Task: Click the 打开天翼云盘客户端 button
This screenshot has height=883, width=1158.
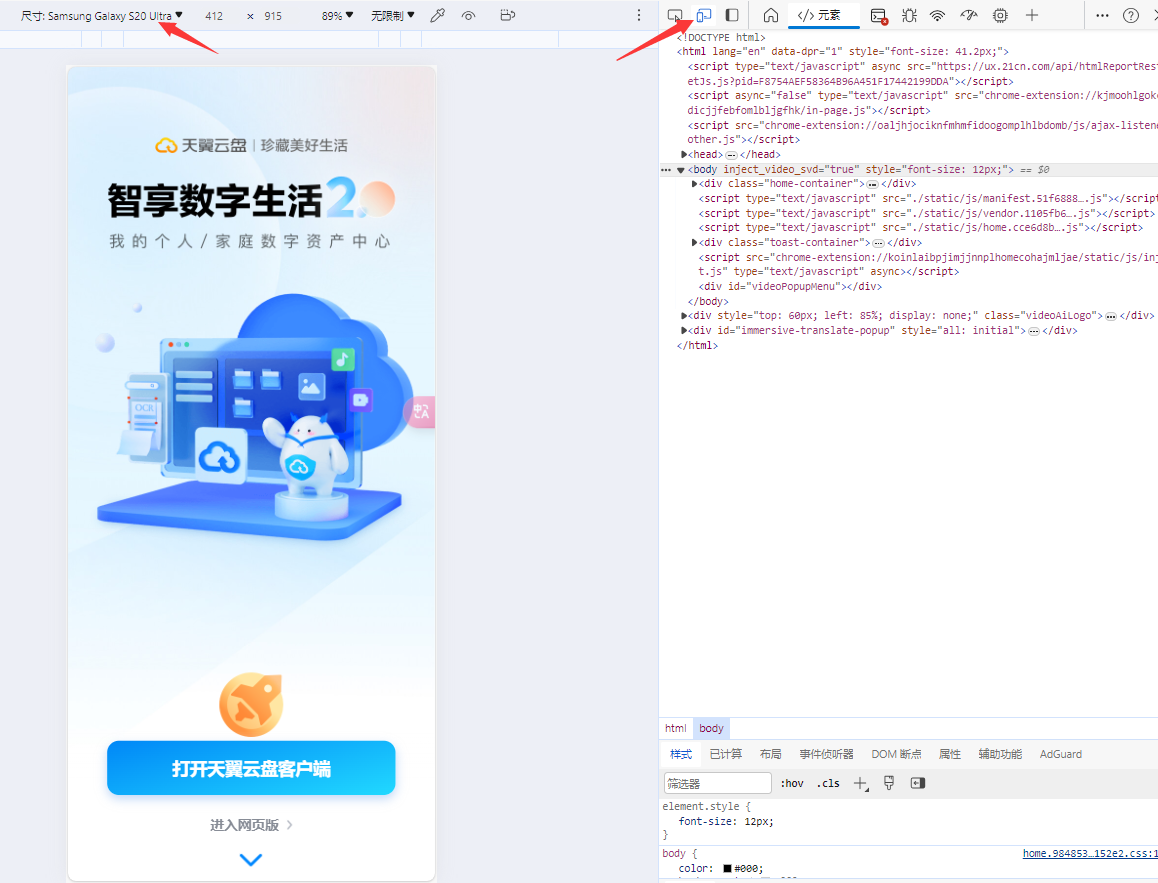Action: [x=251, y=769]
